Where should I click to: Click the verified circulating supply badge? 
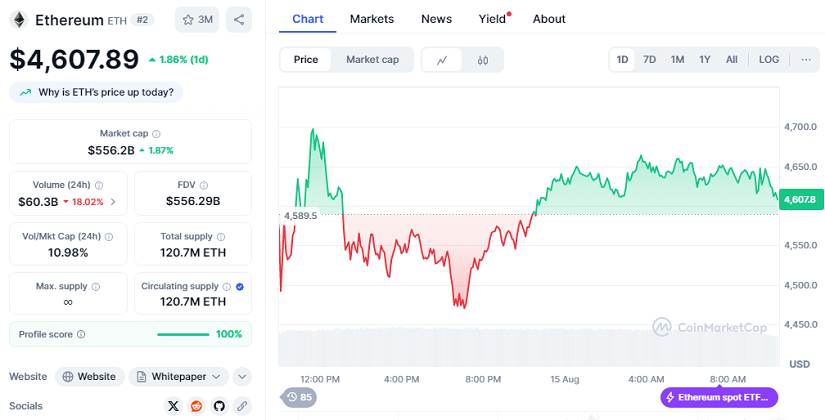point(240,287)
